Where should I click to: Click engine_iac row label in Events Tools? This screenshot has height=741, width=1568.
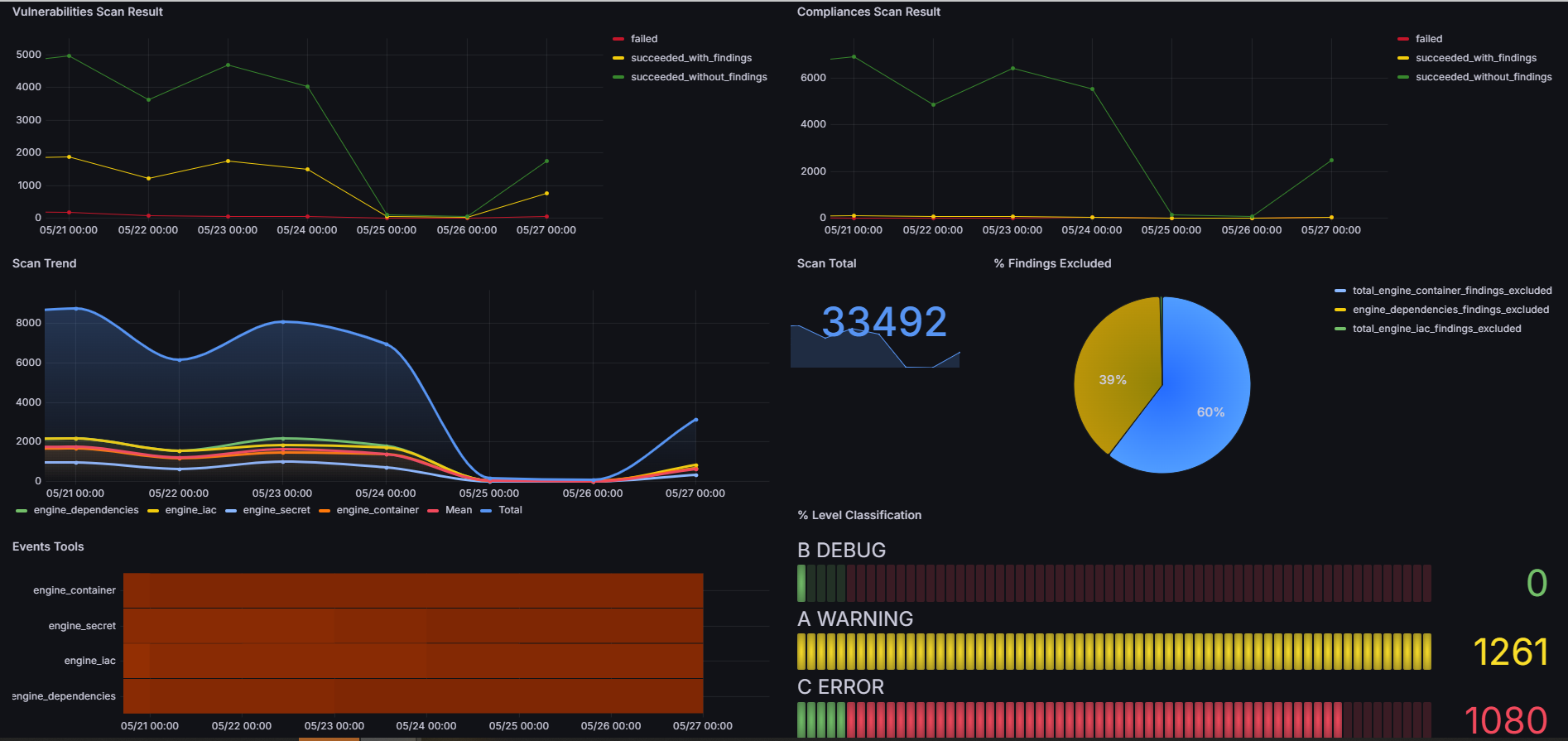[89, 661]
